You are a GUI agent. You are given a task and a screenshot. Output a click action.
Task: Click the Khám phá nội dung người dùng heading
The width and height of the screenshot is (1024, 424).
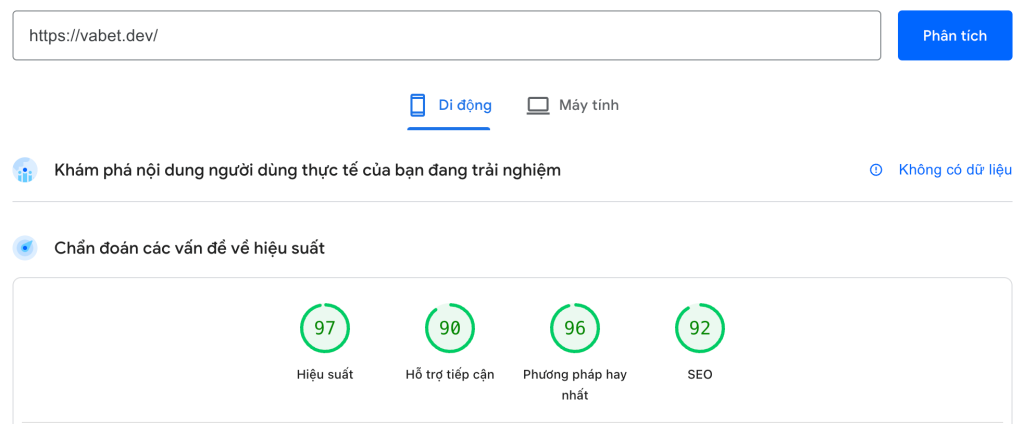tap(308, 171)
